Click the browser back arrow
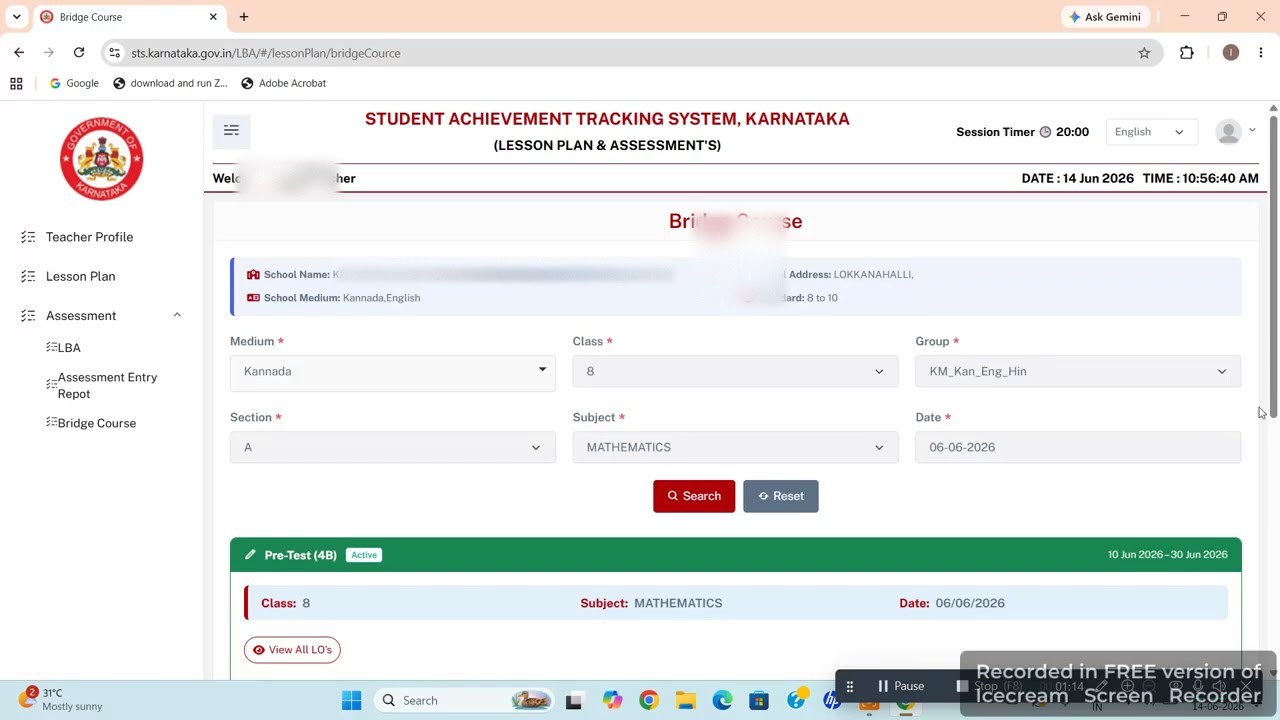 click(19, 53)
